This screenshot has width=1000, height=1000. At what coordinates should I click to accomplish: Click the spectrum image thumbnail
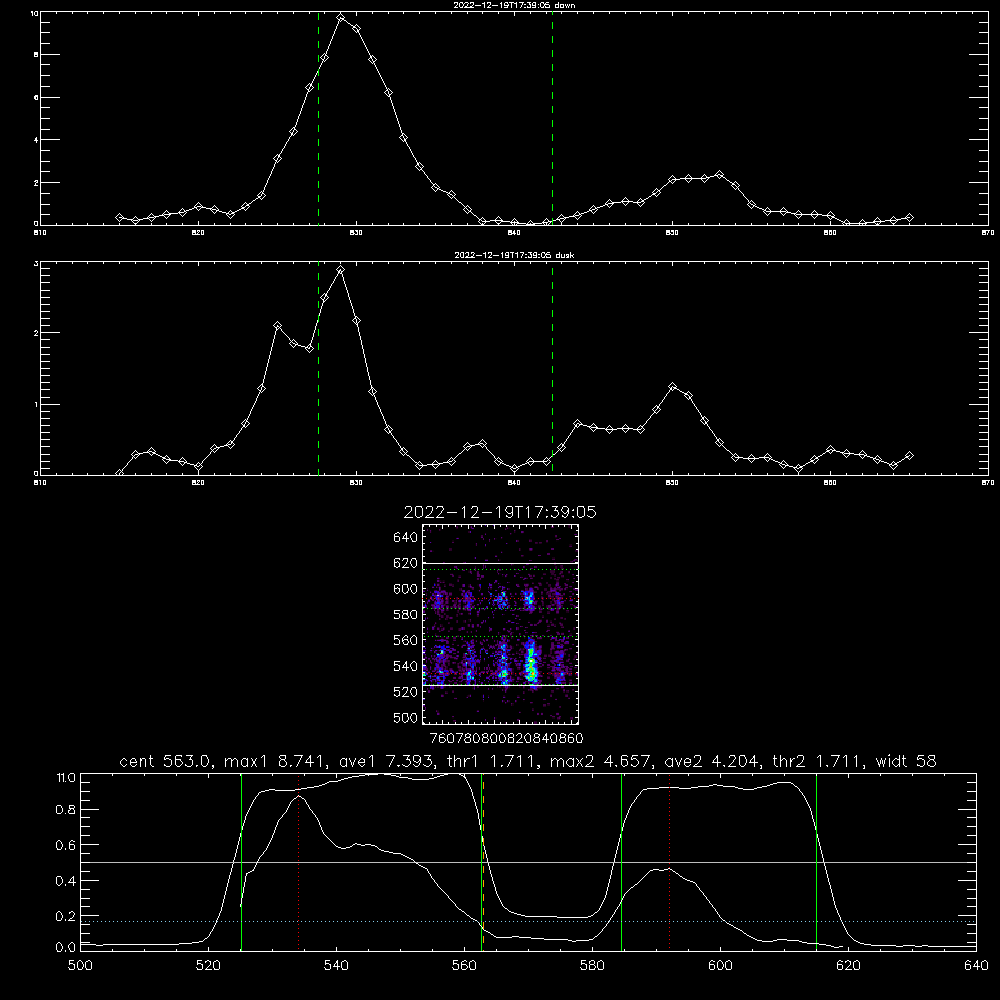(501, 624)
